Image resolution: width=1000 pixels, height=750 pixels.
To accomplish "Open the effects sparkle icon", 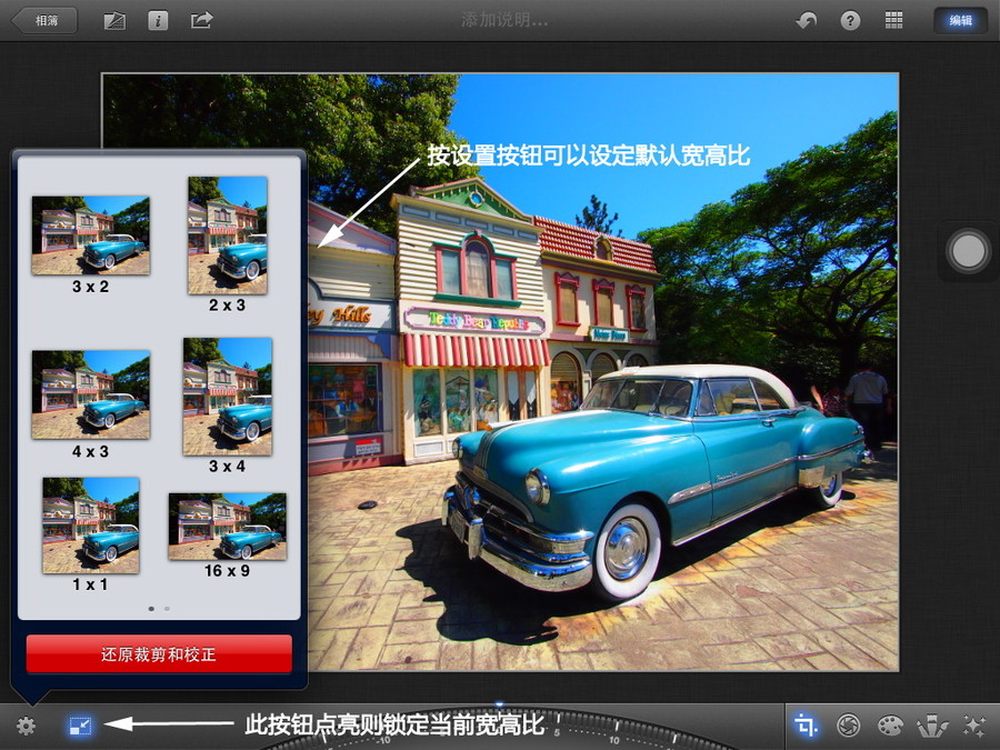I will [973, 726].
